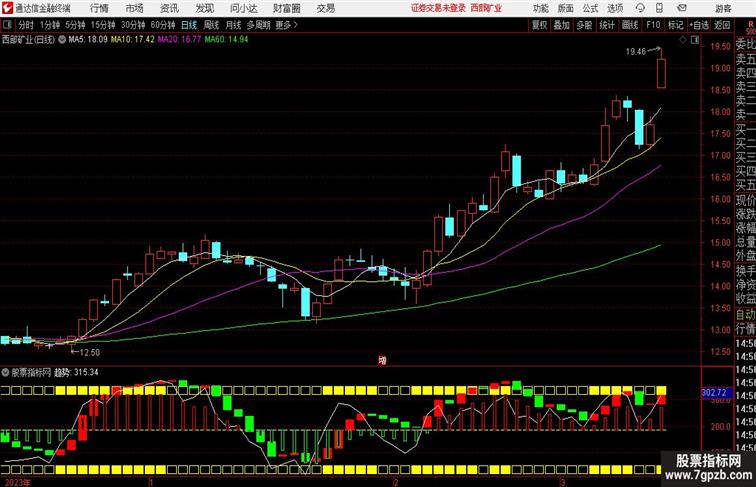Image resolution: width=756 pixels, height=487 pixels.
Task: Click the 多股 multi-stock button
Action: click(584, 25)
